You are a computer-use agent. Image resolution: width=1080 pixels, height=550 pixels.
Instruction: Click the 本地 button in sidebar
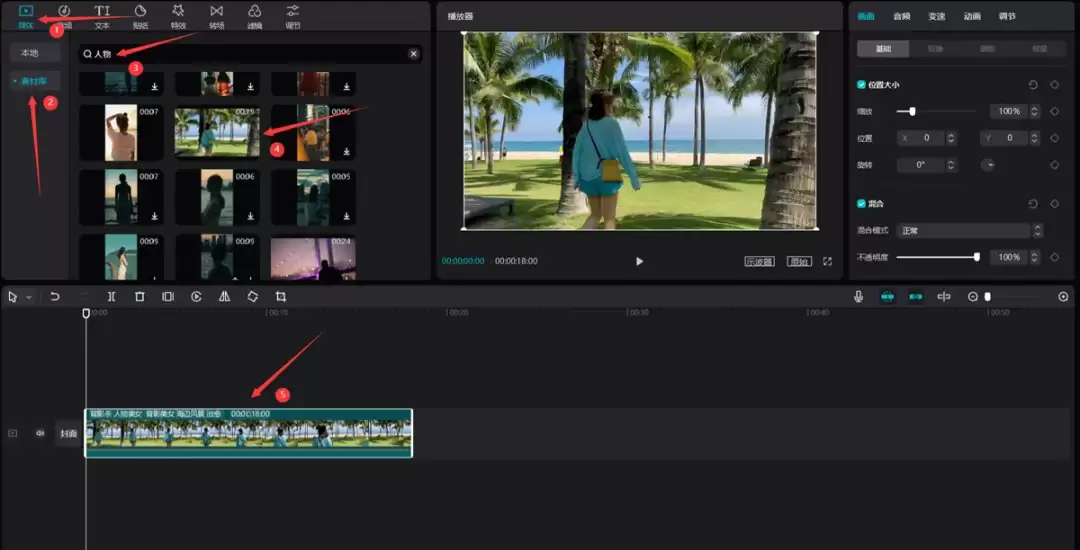pos(30,53)
